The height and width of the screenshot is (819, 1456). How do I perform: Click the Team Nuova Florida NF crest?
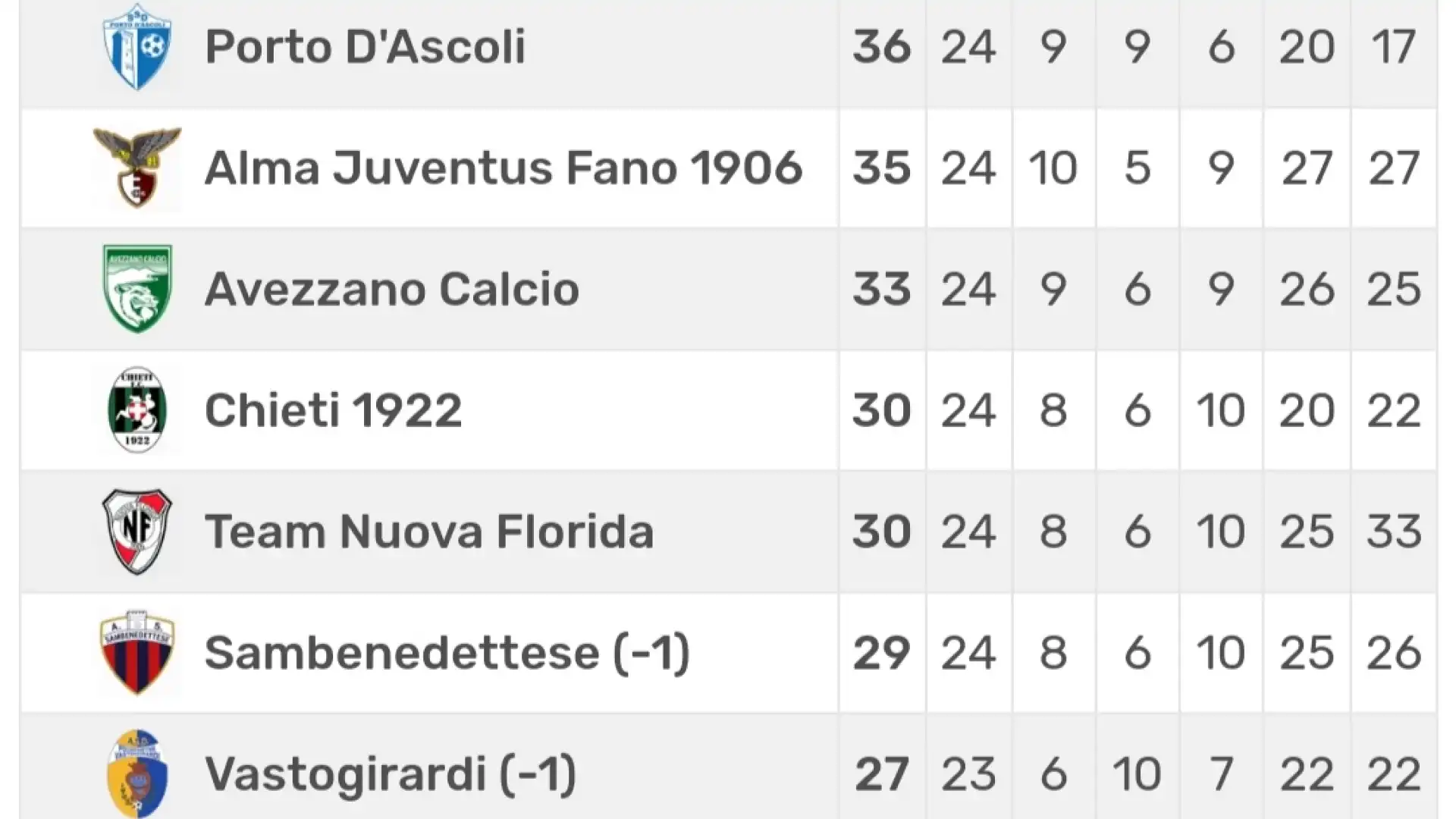point(137,532)
